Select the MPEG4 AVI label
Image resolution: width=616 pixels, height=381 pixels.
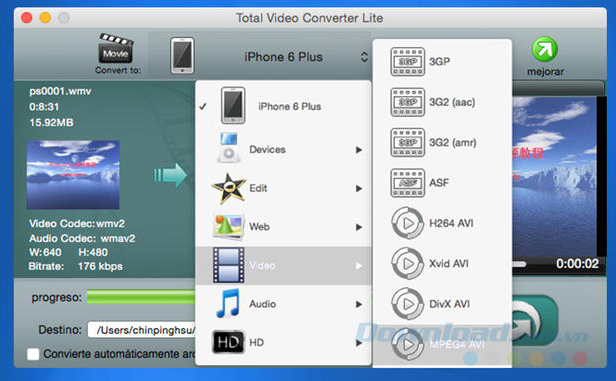click(x=456, y=344)
